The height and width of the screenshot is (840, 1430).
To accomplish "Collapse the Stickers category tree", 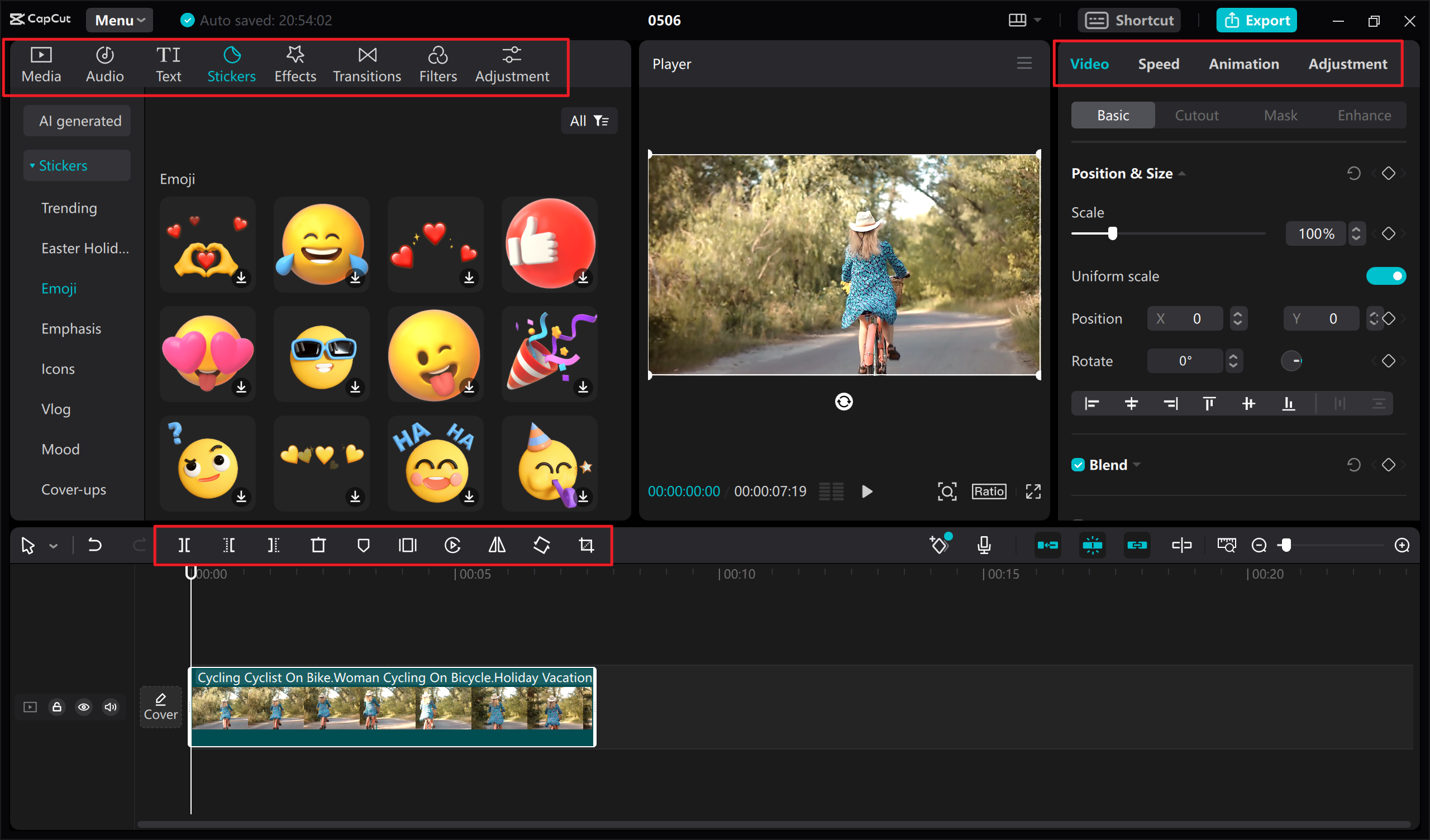I will [x=33, y=166].
